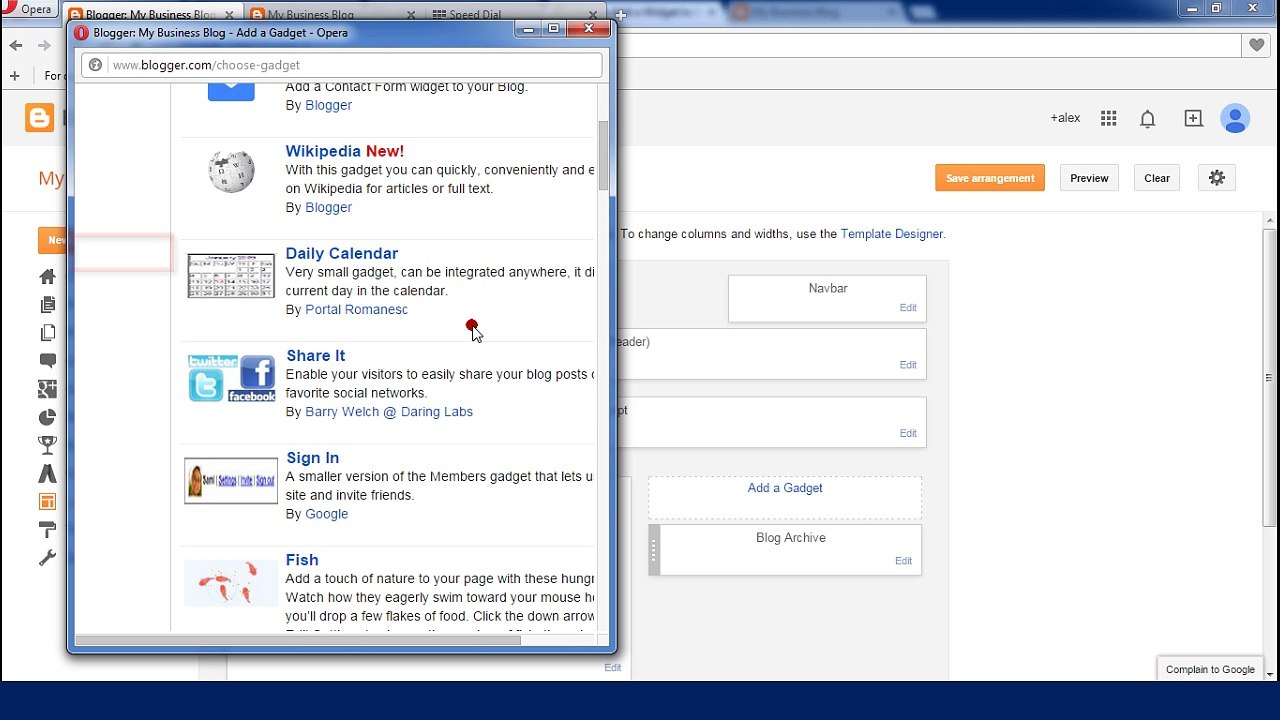Open the Posts icon in Blogger sidebar
1280x720 pixels.
click(47, 305)
